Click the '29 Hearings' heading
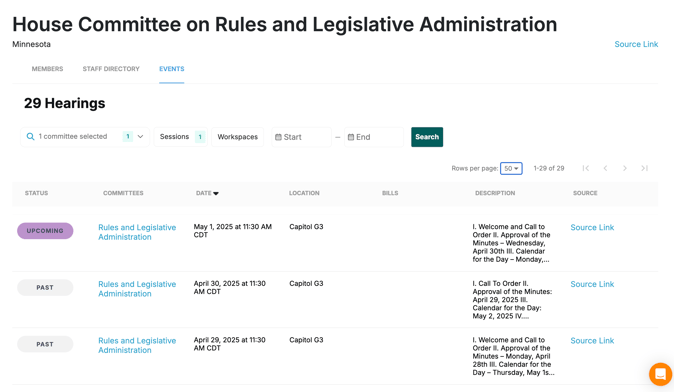The height and width of the screenshot is (392, 674). pyautogui.click(x=64, y=103)
